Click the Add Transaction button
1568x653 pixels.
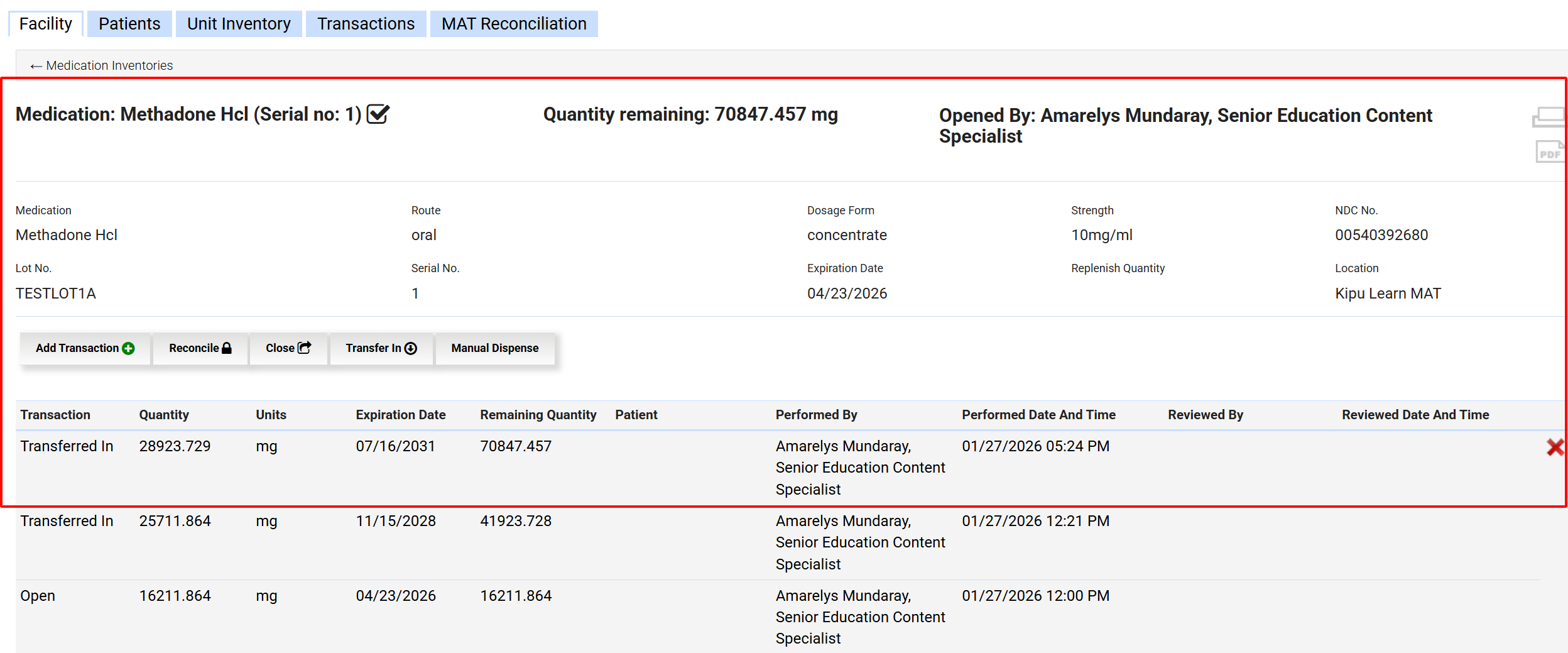pyautogui.click(x=85, y=348)
